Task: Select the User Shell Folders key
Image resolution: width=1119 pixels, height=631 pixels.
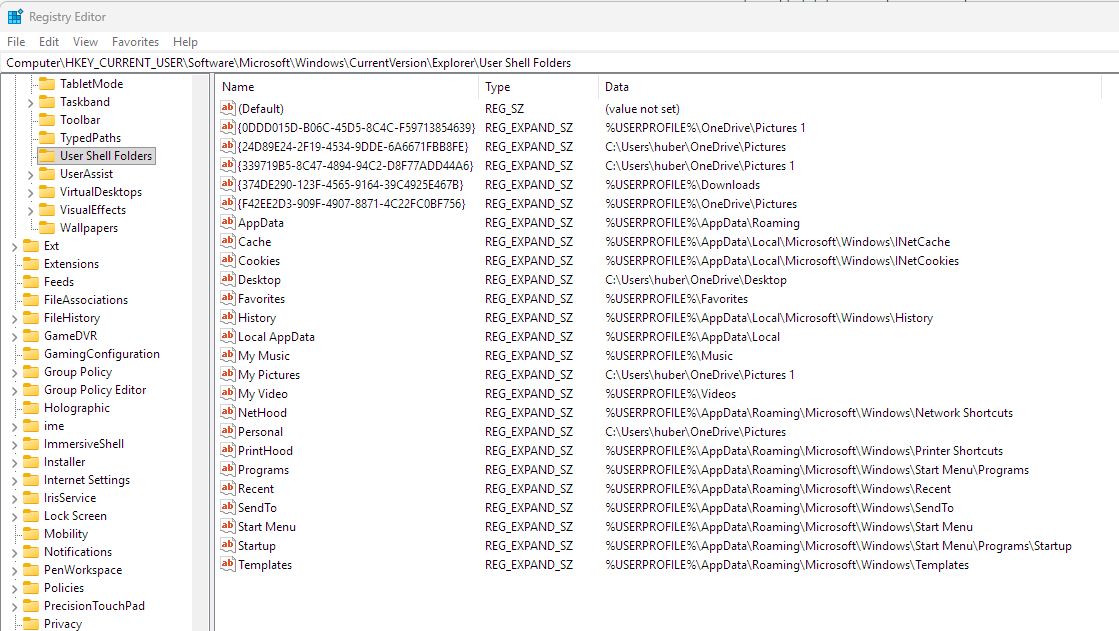Action: (x=106, y=156)
